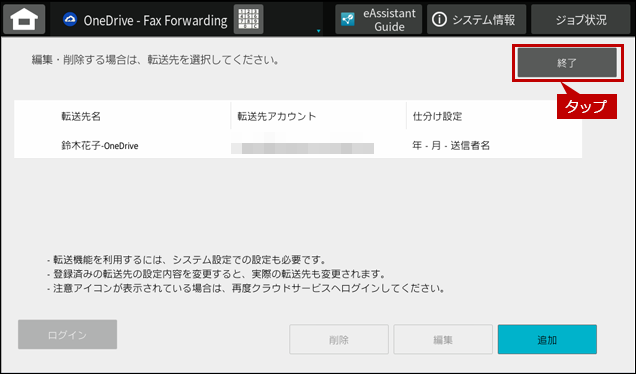Expand the small title bar dropdown arrow

(x=318, y=31)
